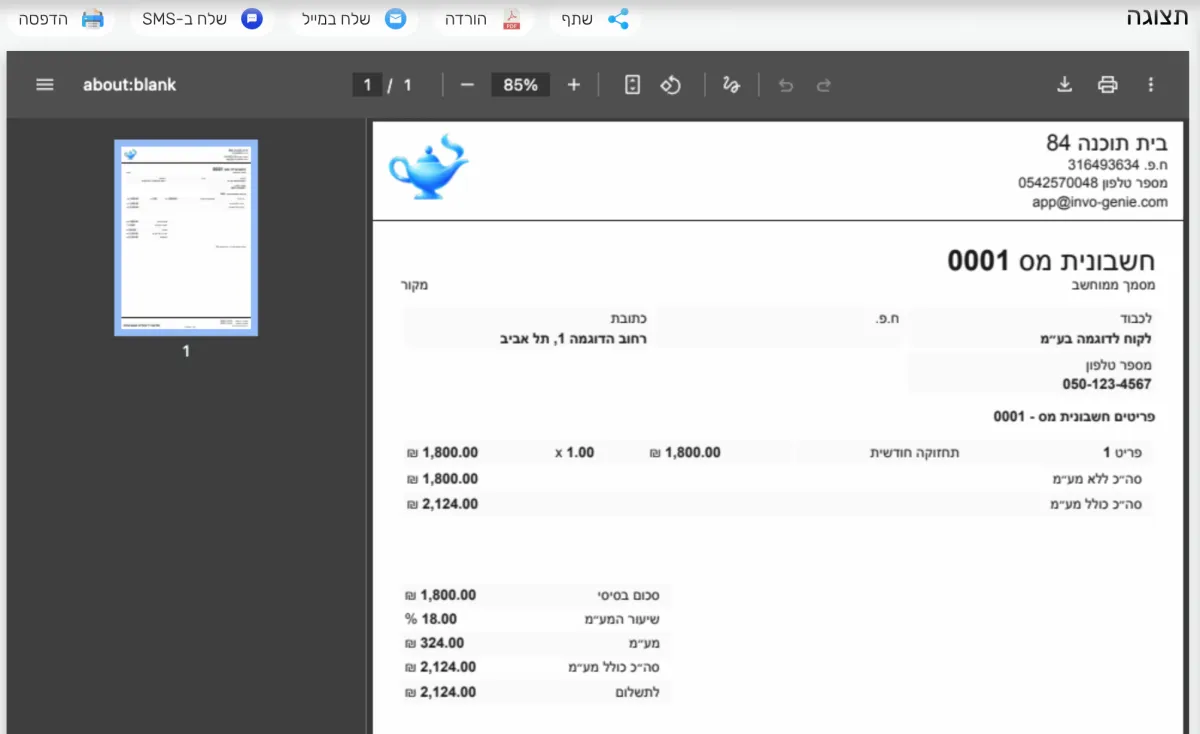
Task: Click the VAT amount 324.00
Action: [434, 643]
